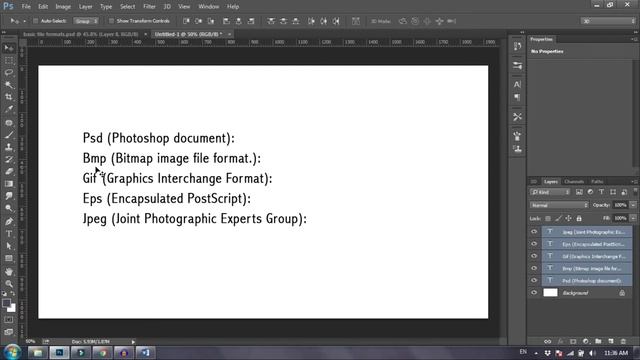Select the Horizontal Type tool
The width and height of the screenshot is (640, 360).
click(9, 234)
